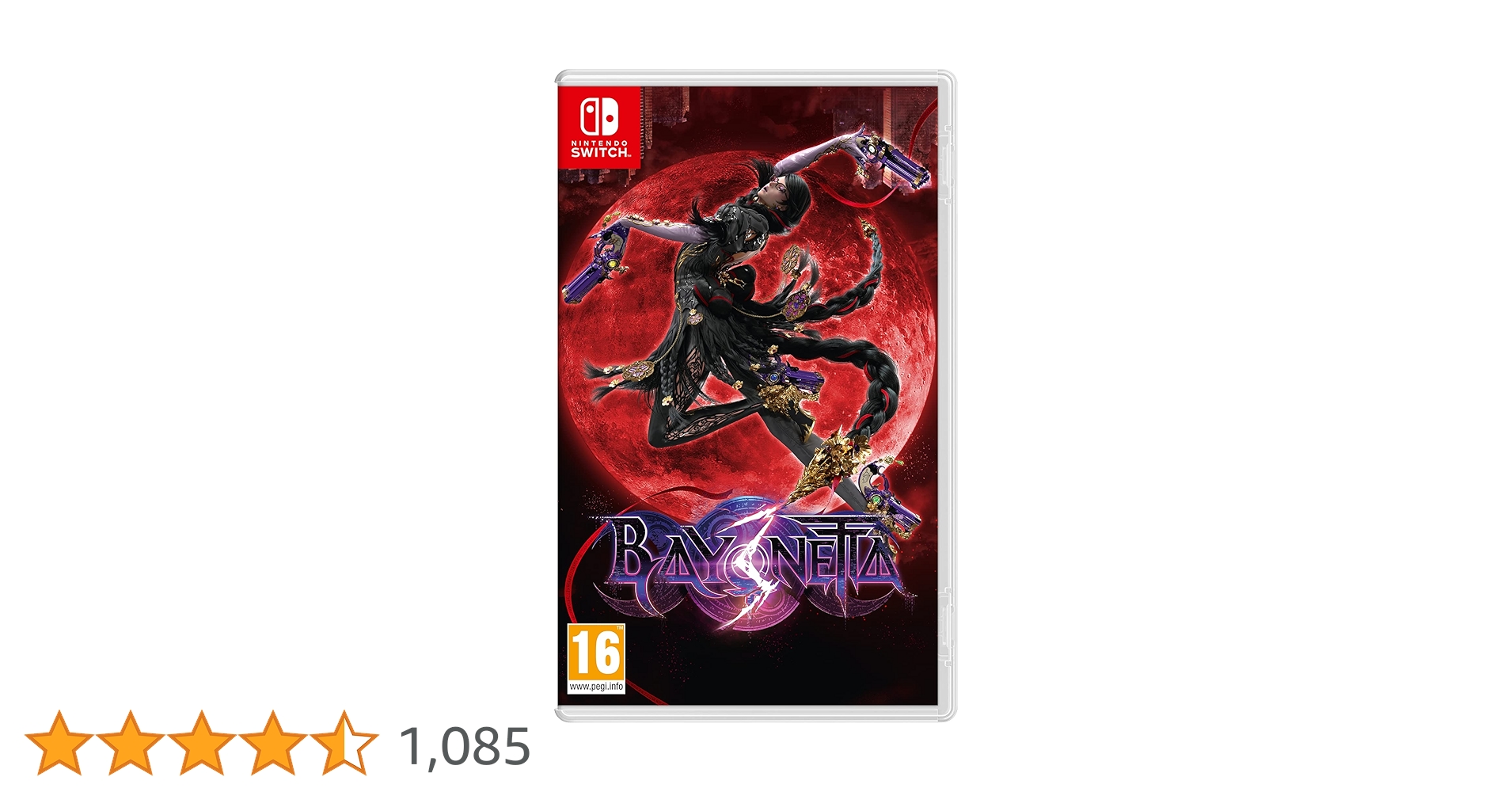Click the third gold rating star
1512x792 pixels.
coord(201,743)
